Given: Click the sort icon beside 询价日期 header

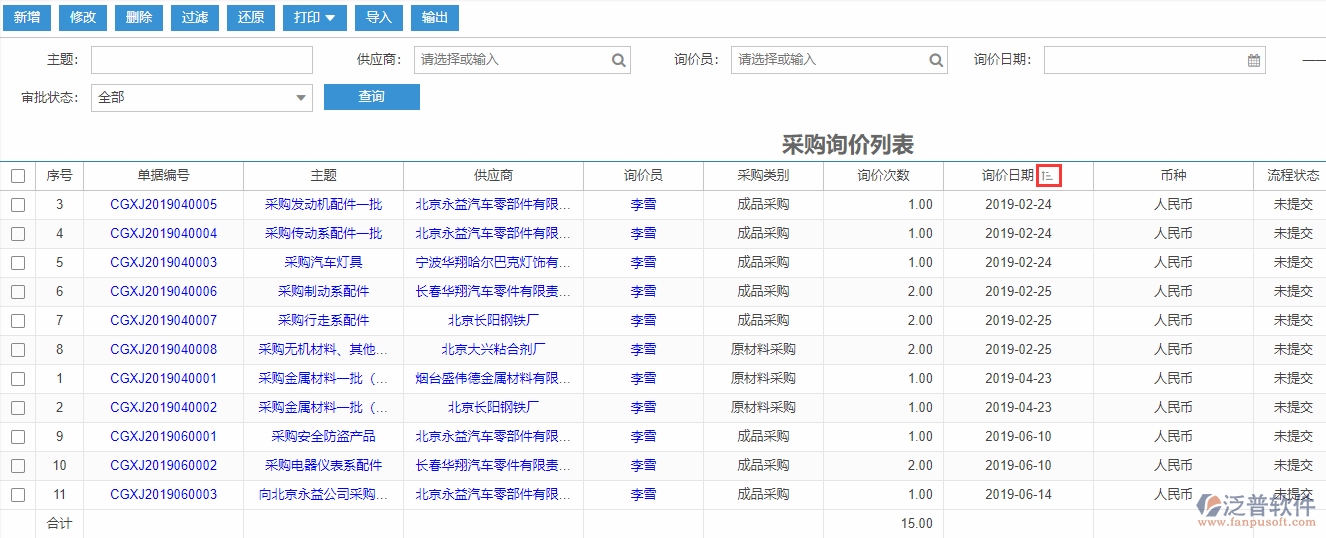Looking at the screenshot, I should point(1048,176).
